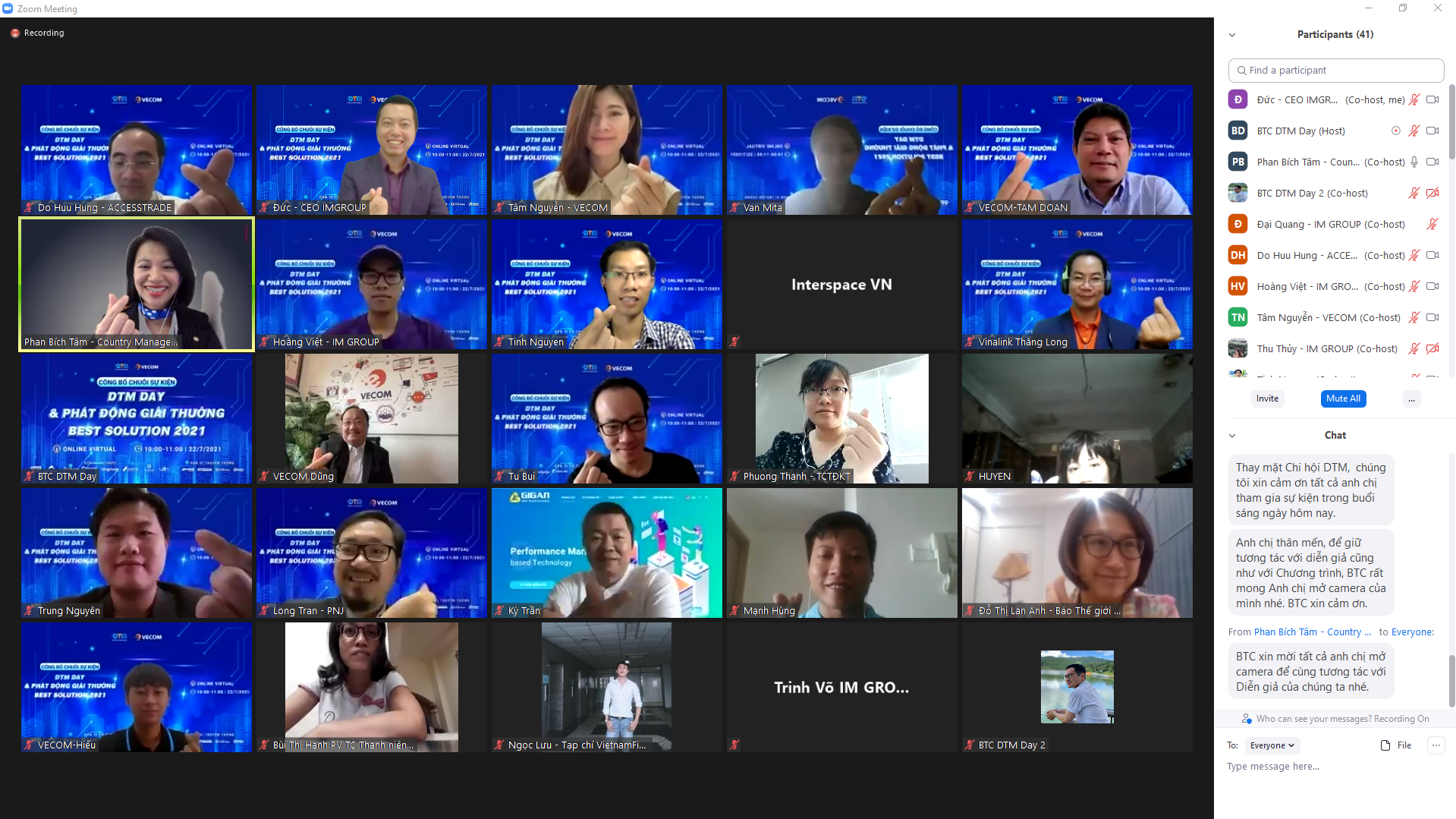Click the Mute All button
This screenshot has height=819, width=1456.
pyautogui.click(x=1343, y=398)
